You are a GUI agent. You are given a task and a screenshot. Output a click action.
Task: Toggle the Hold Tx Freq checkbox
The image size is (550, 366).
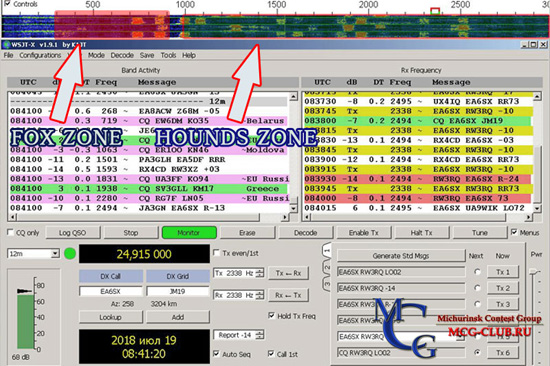pos(271,316)
